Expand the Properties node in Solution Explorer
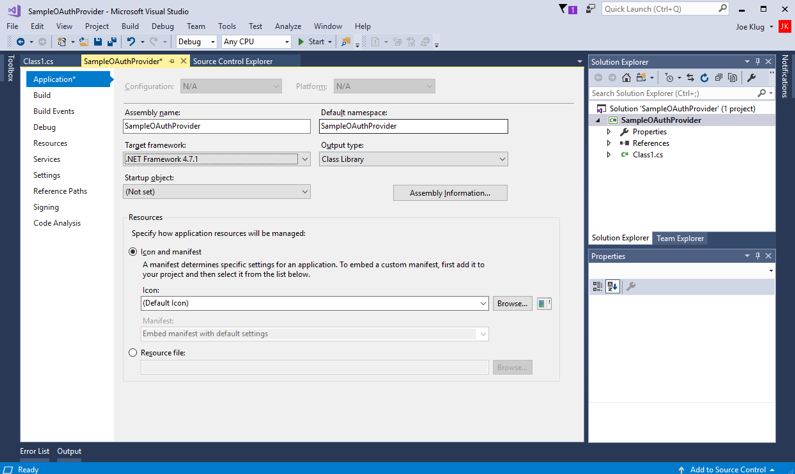This screenshot has width=795, height=474. (x=609, y=132)
